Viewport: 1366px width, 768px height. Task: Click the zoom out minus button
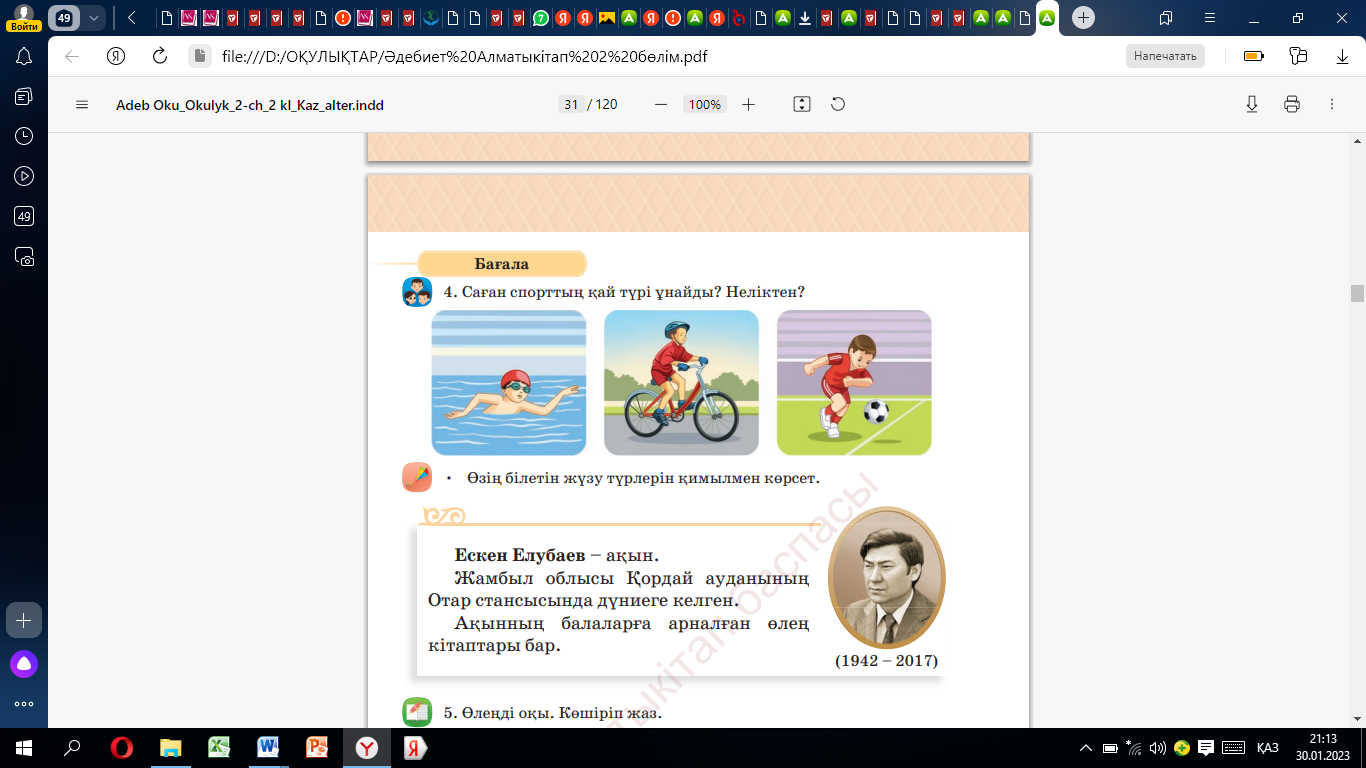(x=660, y=104)
